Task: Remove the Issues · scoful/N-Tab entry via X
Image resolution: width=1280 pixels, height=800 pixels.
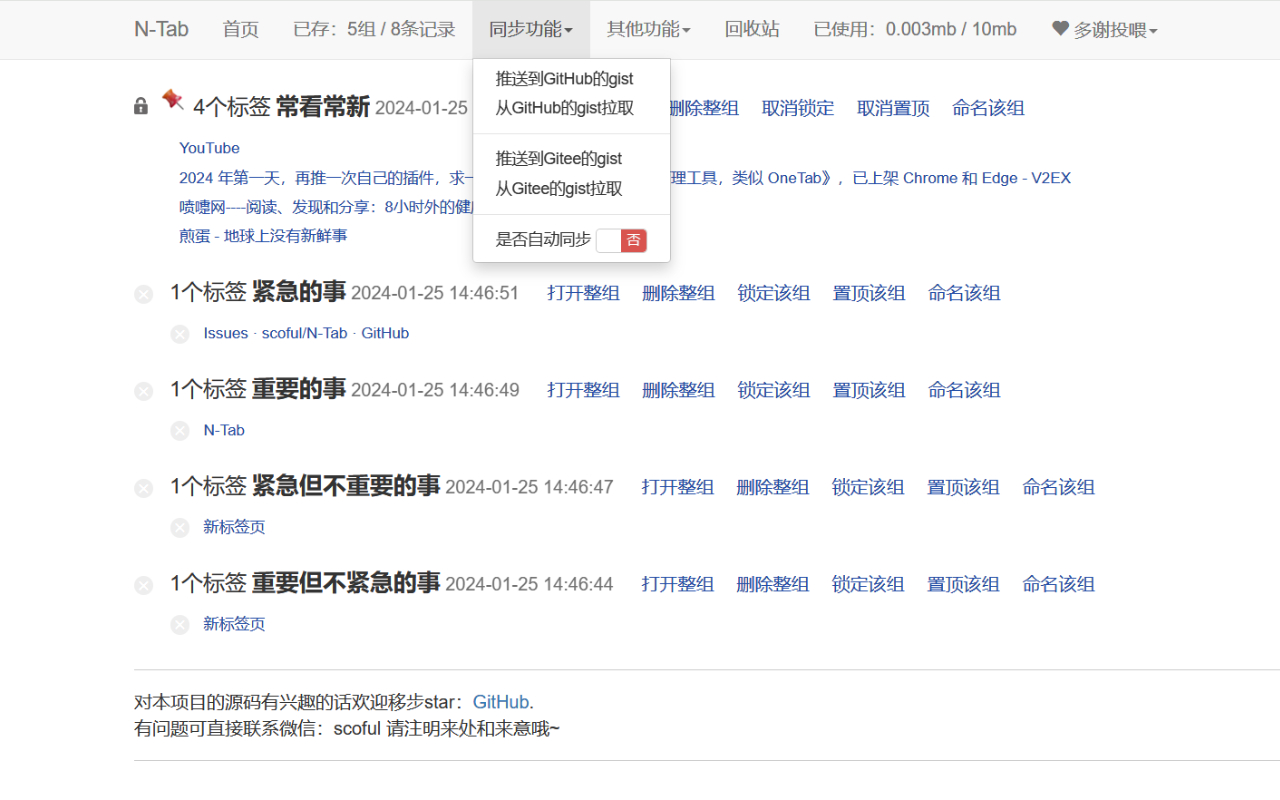Action: click(x=180, y=333)
